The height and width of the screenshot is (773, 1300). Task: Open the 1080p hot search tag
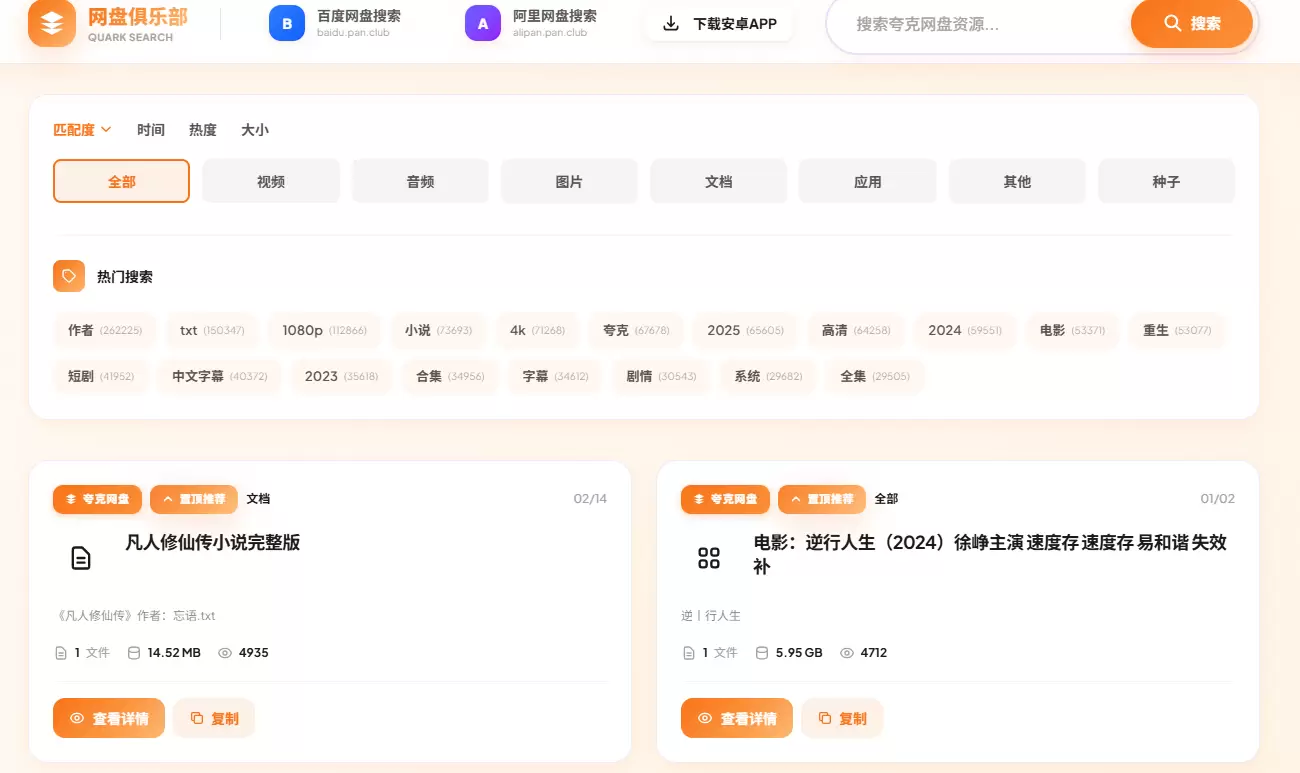[x=324, y=329]
